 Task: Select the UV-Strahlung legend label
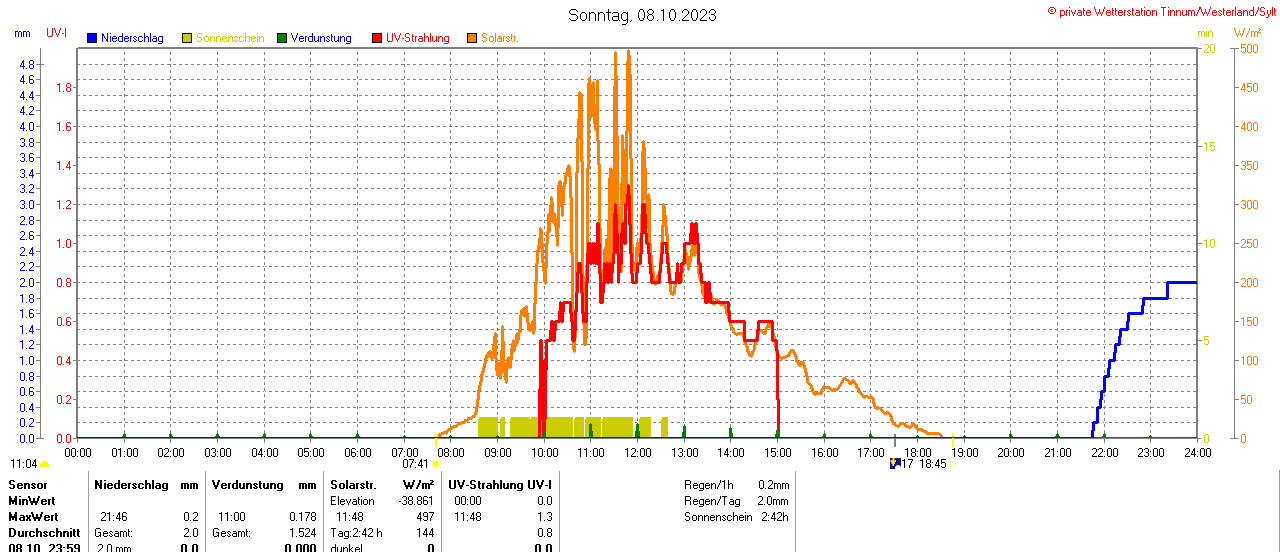[x=418, y=38]
